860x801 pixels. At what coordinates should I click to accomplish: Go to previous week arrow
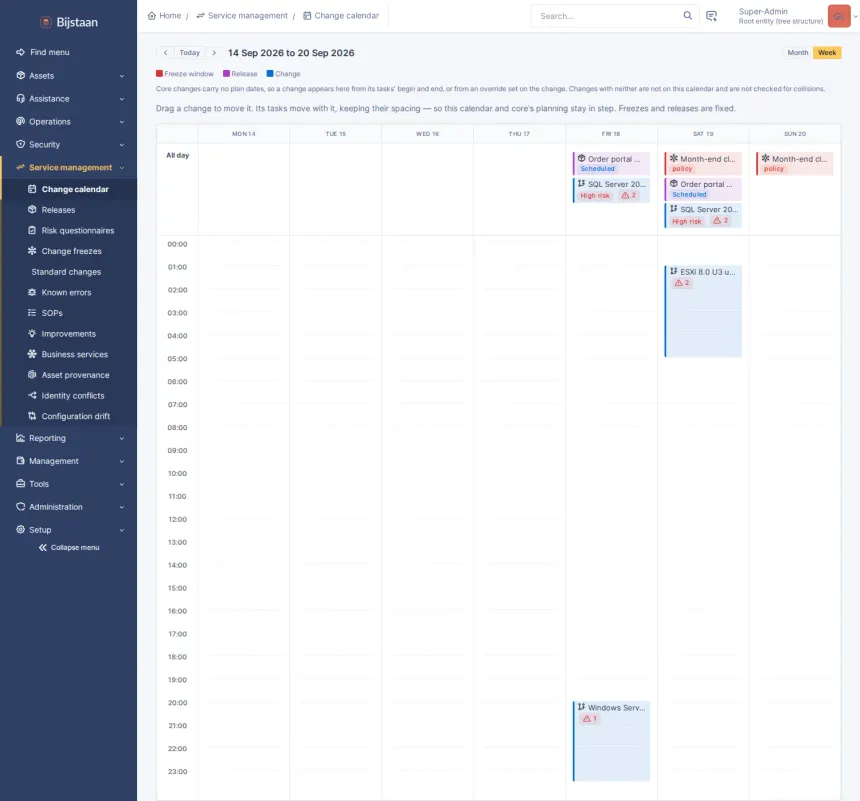point(165,53)
